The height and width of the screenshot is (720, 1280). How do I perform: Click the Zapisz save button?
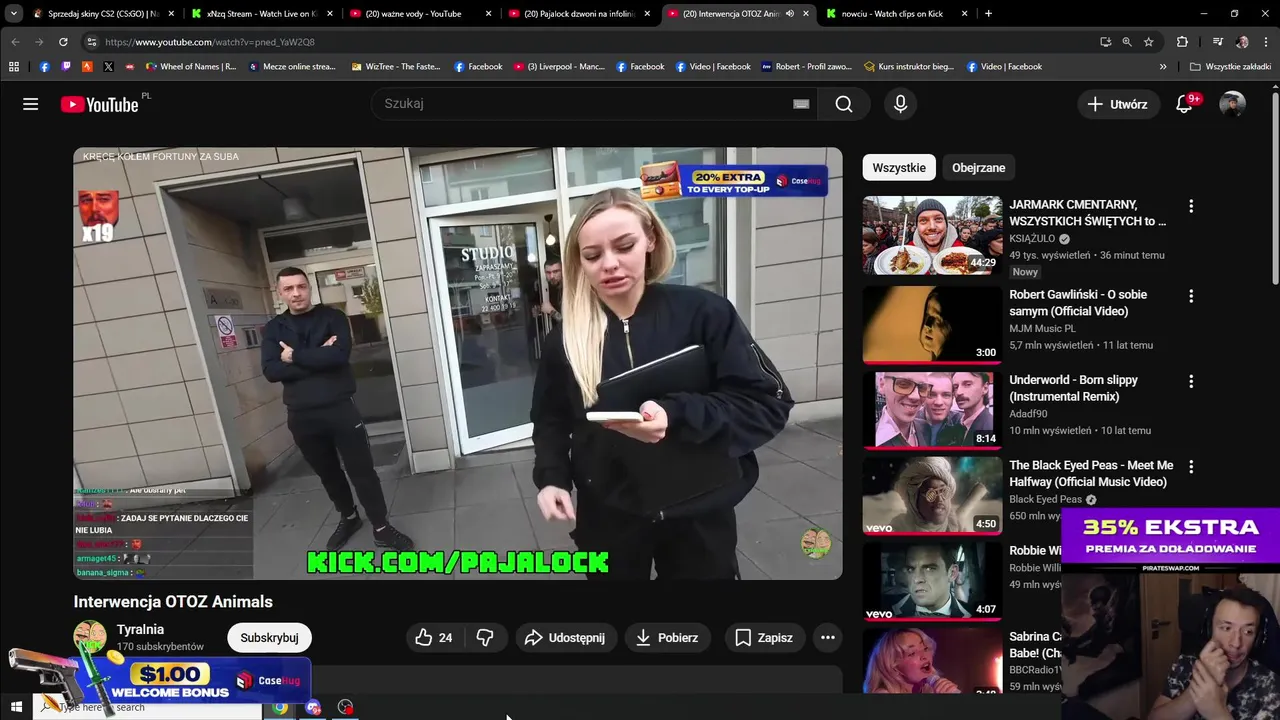coord(764,637)
